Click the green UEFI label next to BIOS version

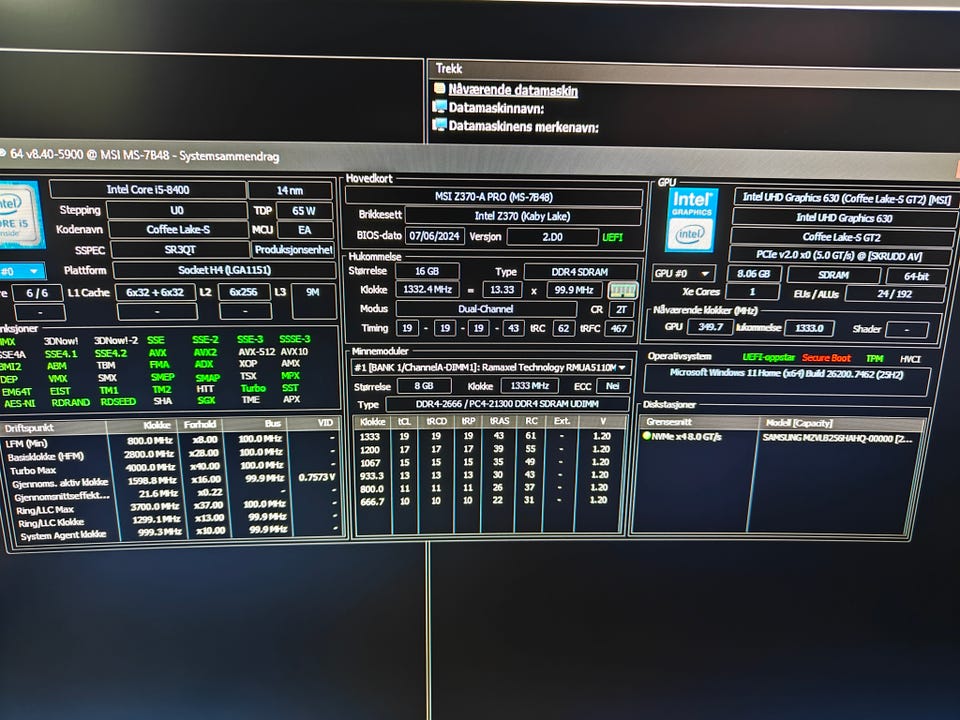click(613, 237)
